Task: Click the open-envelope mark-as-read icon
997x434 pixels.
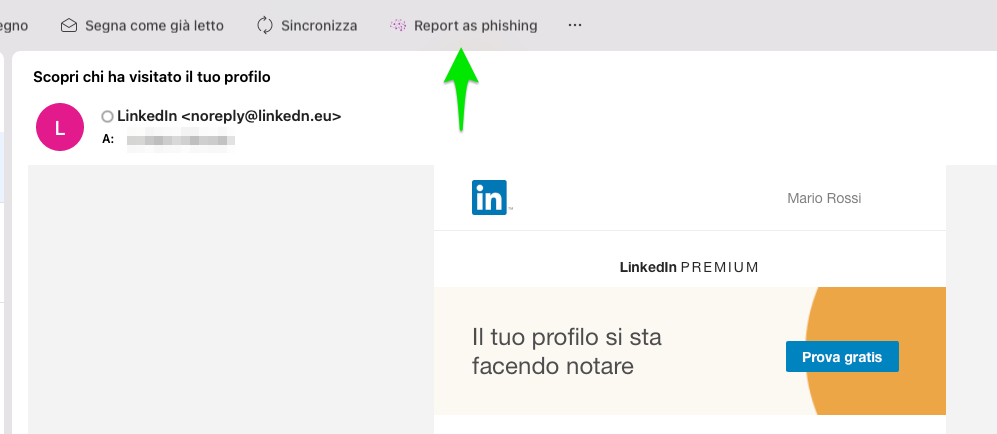Action: (x=69, y=25)
